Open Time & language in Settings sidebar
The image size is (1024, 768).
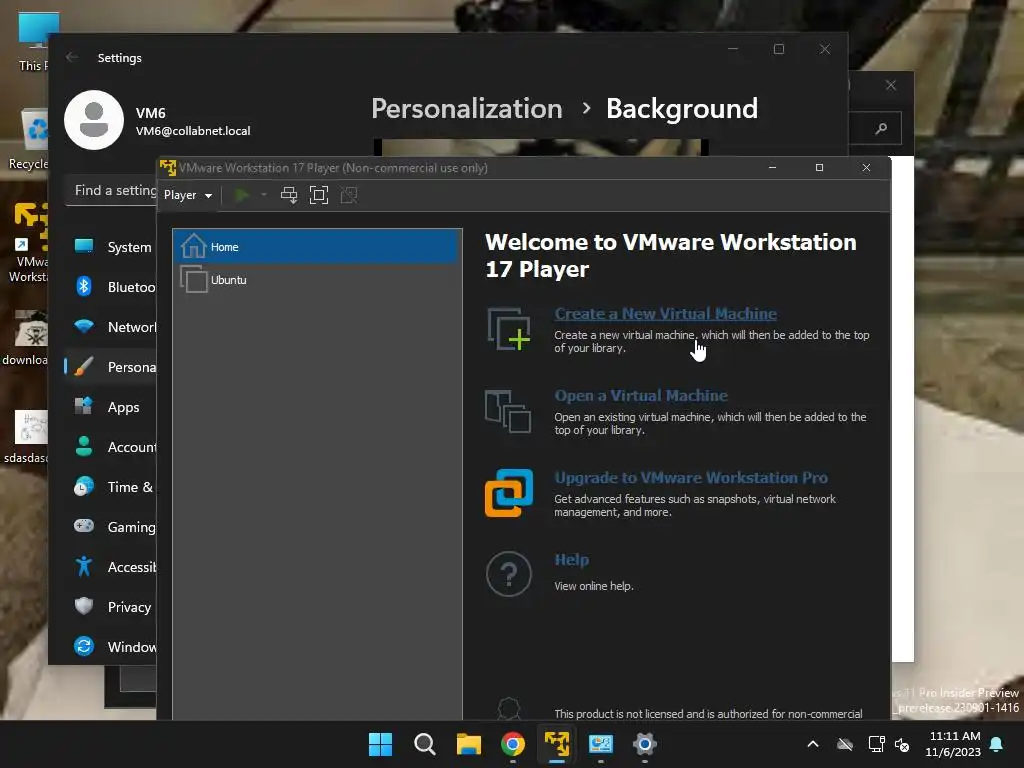coord(111,487)
